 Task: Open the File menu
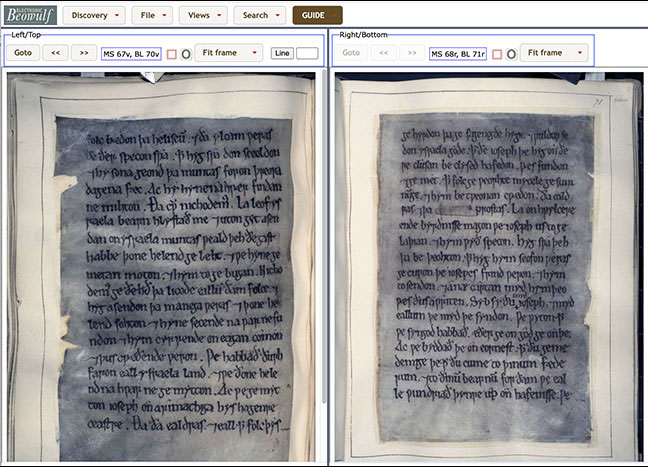pyautogui.click(x=152, y=15)
